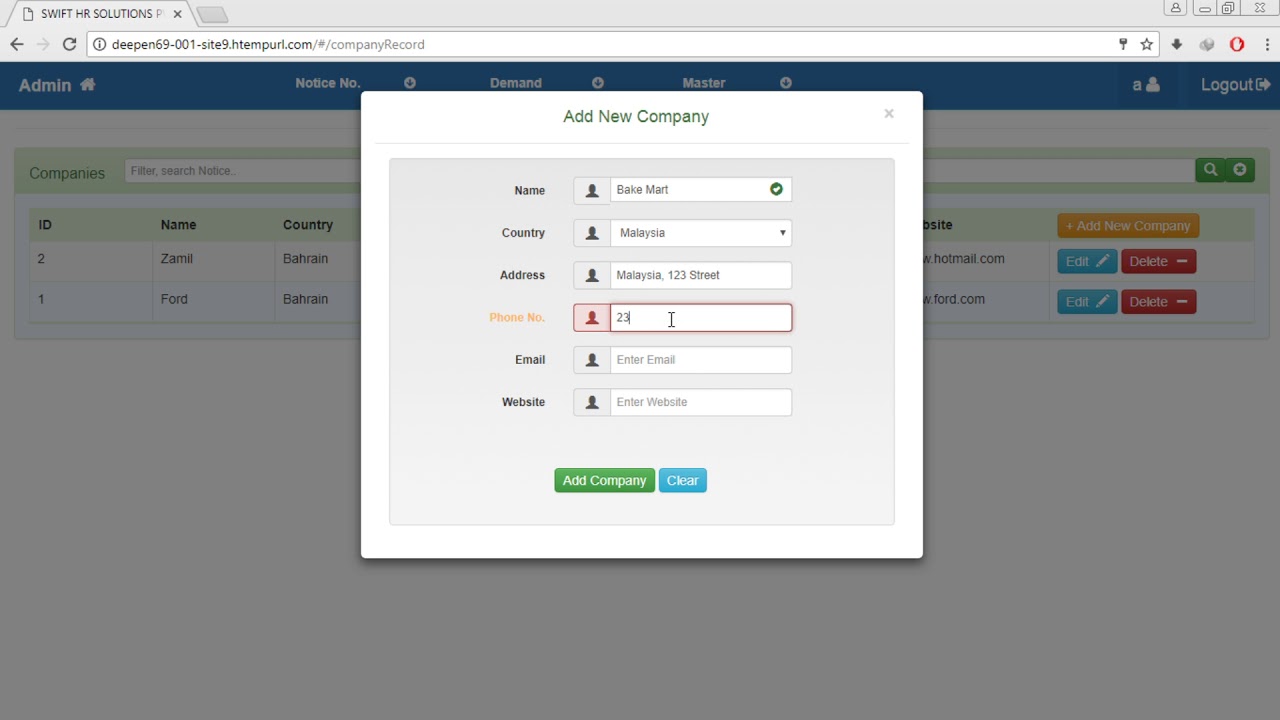Bookmark the page with the star icon
The image size is (1280, 720).
pyautogui.click(x=1147, y=44)
